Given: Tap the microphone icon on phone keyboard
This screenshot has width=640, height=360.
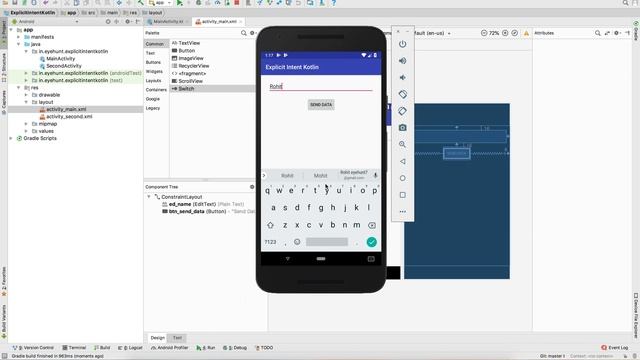Looking at the screenshot, I should coord(375,175).
